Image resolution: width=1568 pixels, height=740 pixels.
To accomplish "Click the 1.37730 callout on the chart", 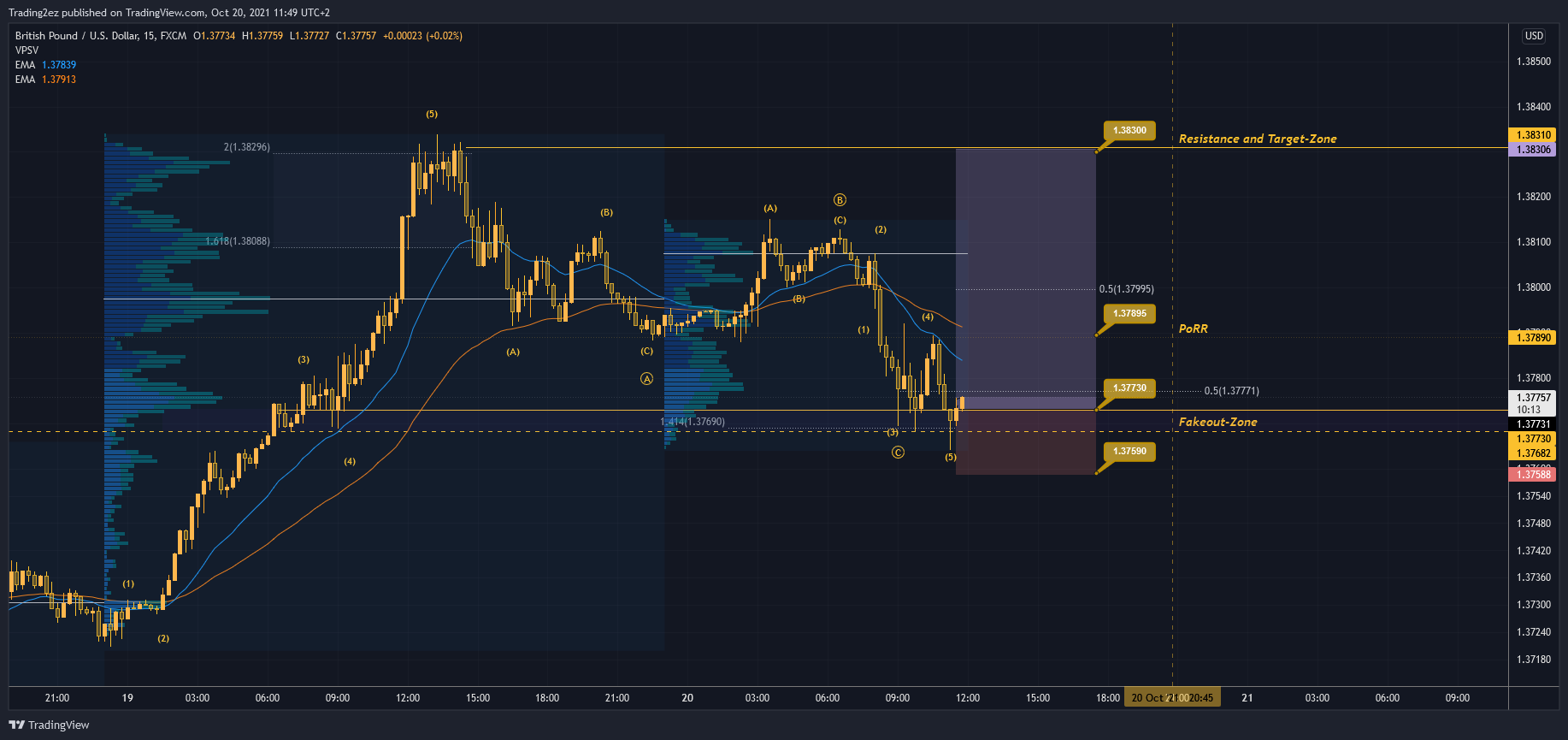I will point(1129,388).
